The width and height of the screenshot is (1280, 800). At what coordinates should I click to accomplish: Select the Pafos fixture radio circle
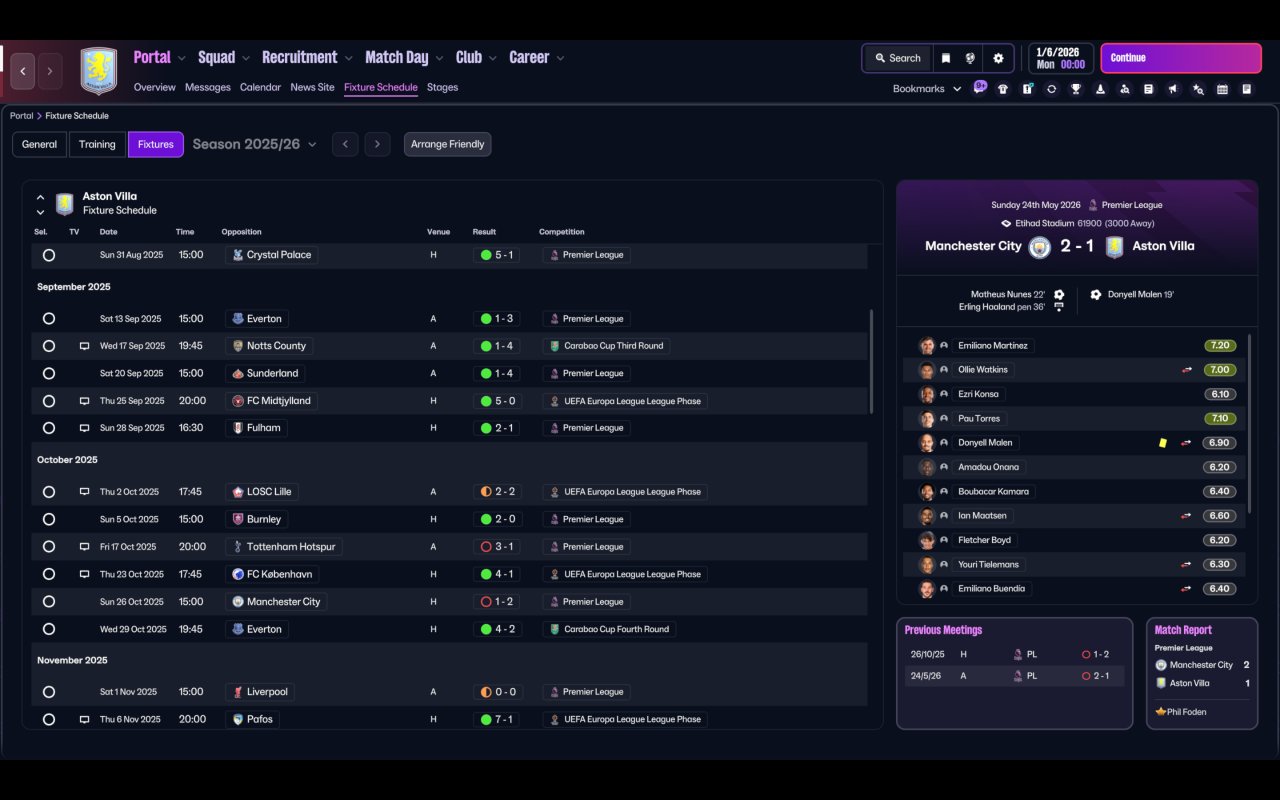coord(49,719)
